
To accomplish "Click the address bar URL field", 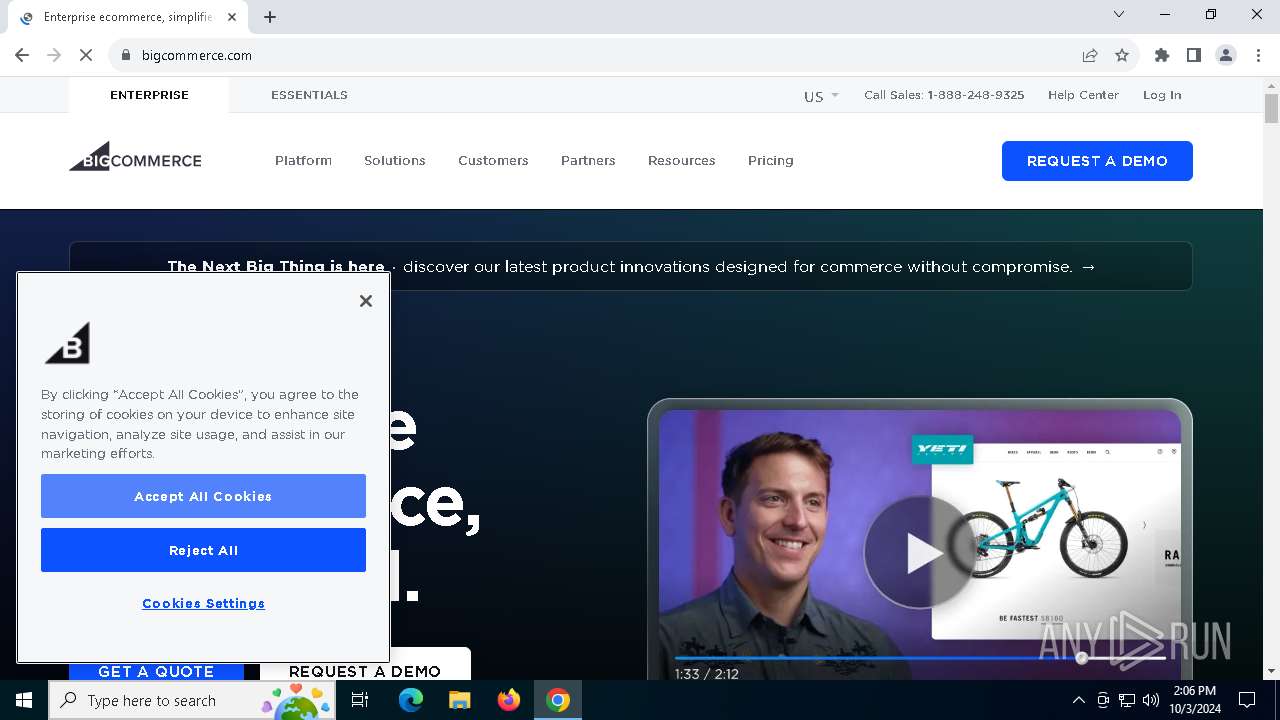I will 600,55.
